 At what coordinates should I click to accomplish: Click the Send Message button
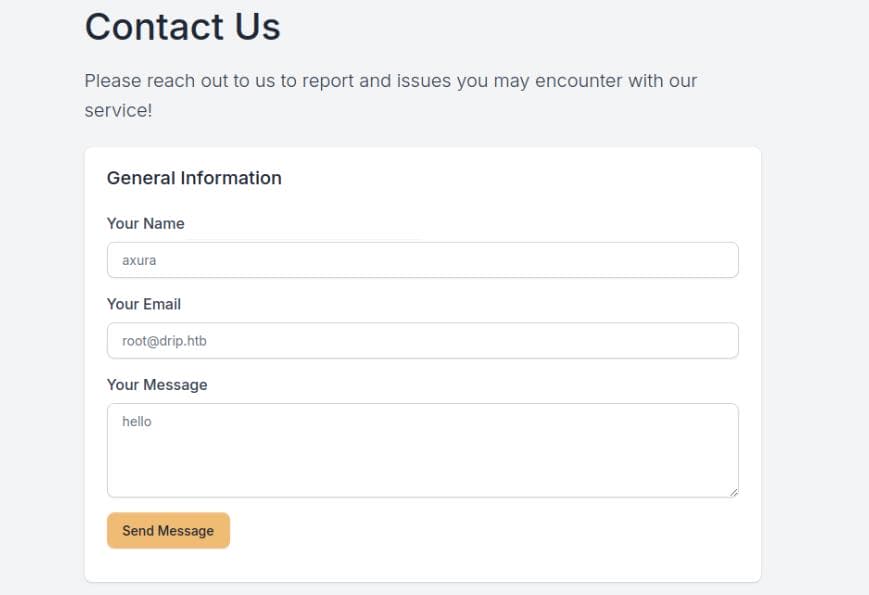click(168, 531)
